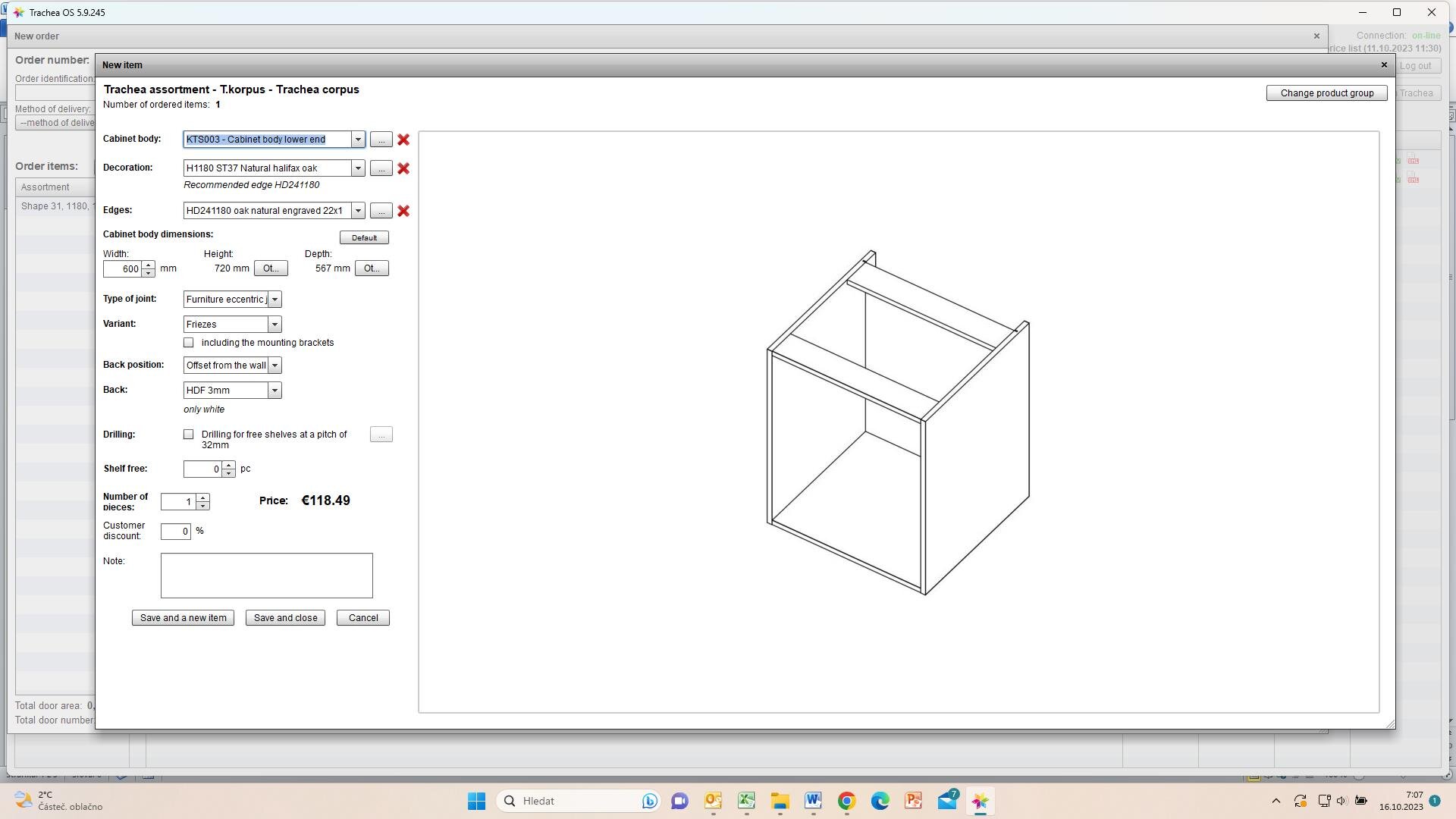Open Height options via Ot... button
The width and height of the screenshot is (1456, 819).
point(271,268)
